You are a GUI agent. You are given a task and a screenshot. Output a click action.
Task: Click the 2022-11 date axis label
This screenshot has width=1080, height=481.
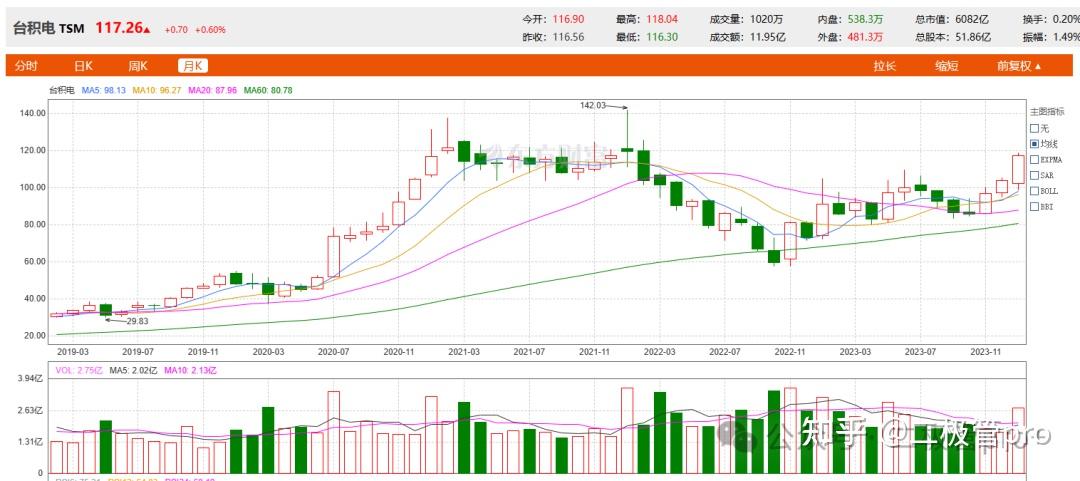click(x=790, y=351)
